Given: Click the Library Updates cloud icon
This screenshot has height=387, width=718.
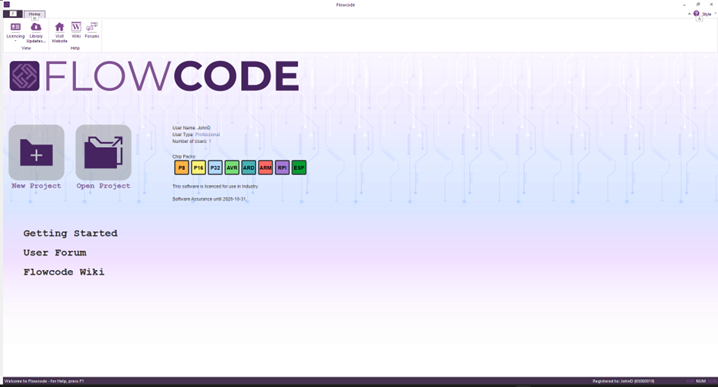Looking at the screenshot, I should click(36, 27).
